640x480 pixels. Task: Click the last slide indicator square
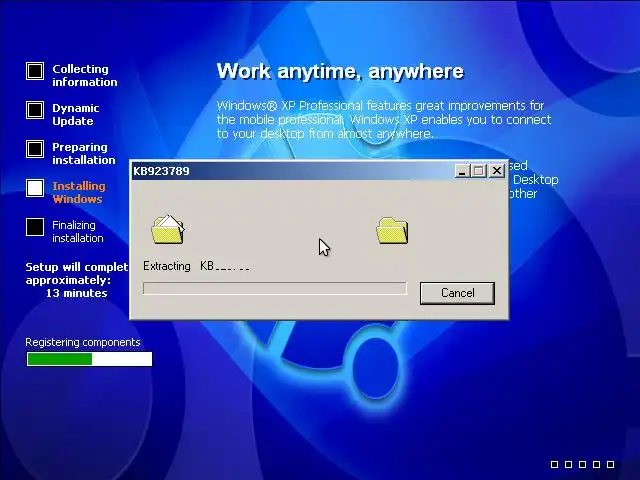610,464
